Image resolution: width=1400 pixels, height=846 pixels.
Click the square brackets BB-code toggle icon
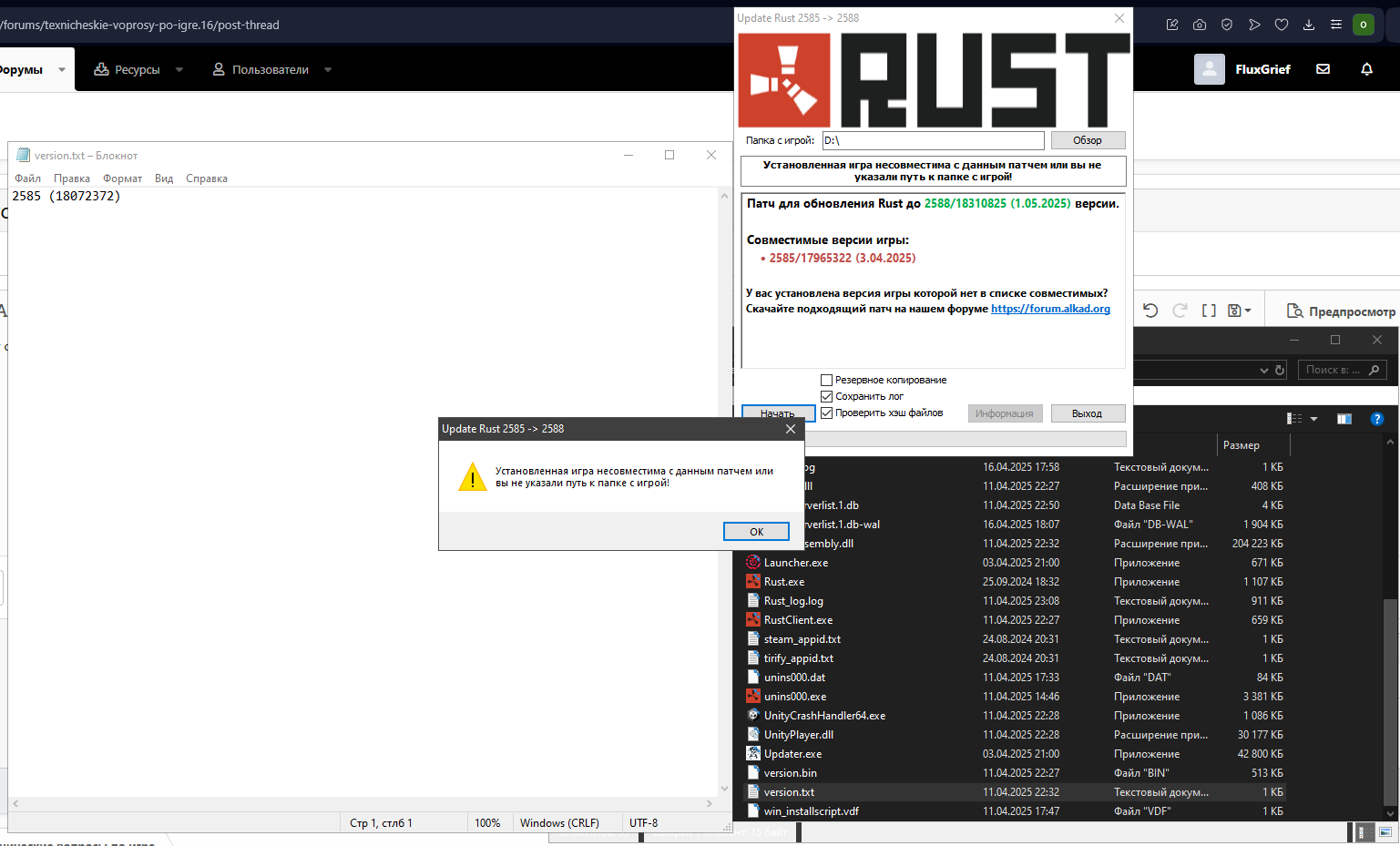(x=1209, y=311)
